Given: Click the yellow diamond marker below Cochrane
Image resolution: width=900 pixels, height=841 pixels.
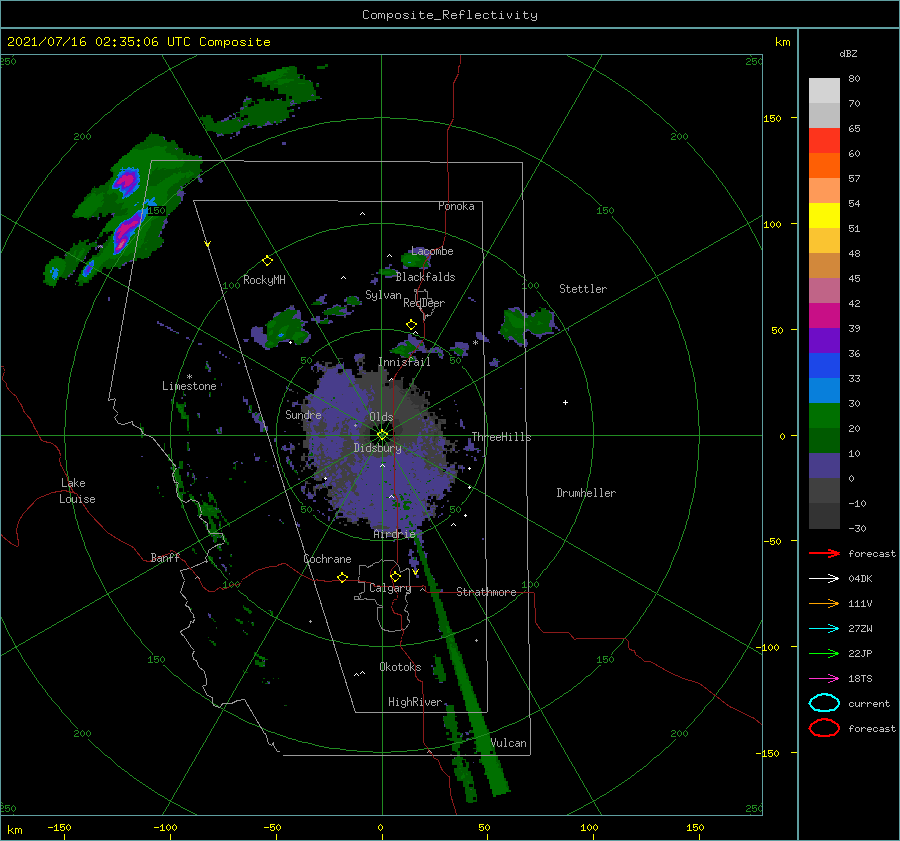Looking at the screenshot, I should (x=342, y=577).
